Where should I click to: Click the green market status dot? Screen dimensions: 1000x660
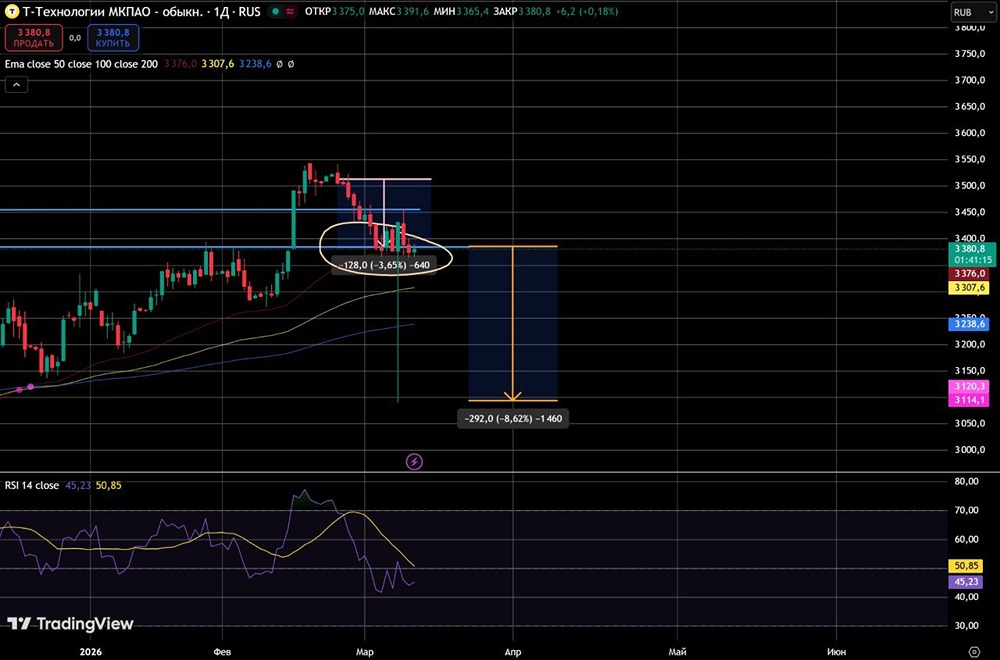click(x=276, y=11)
